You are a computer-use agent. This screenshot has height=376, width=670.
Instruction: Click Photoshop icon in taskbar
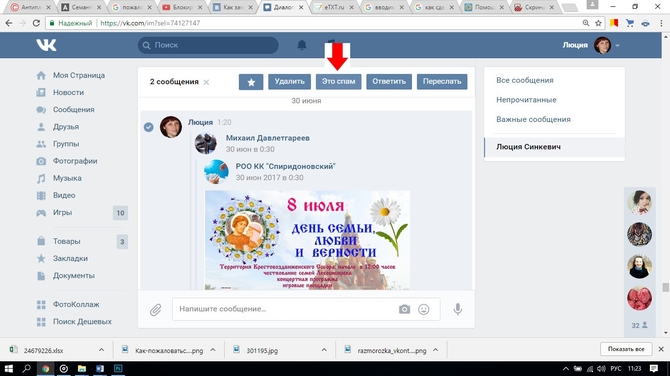click(118, 368)
